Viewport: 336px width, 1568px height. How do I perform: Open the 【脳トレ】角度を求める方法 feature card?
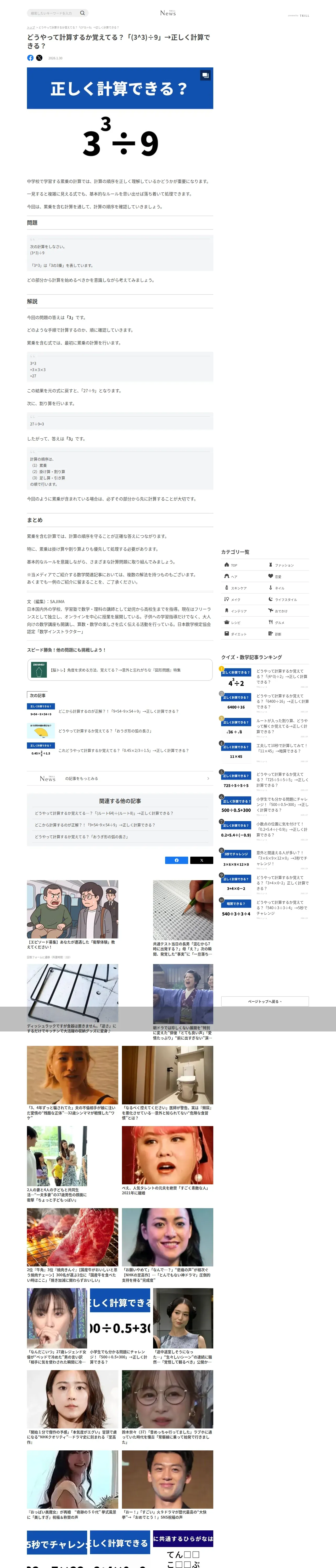(x=120, y=670)
